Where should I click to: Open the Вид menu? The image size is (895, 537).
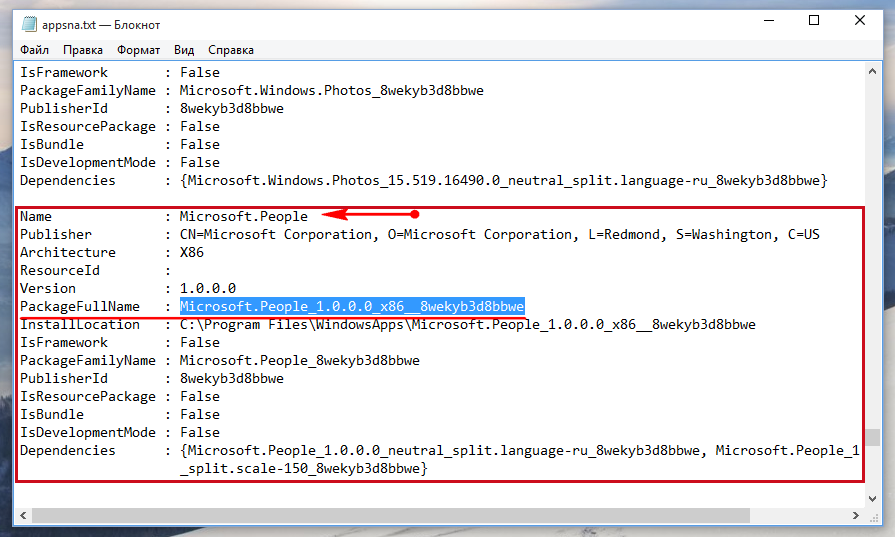pyautogui.click(x=184, y=50)
